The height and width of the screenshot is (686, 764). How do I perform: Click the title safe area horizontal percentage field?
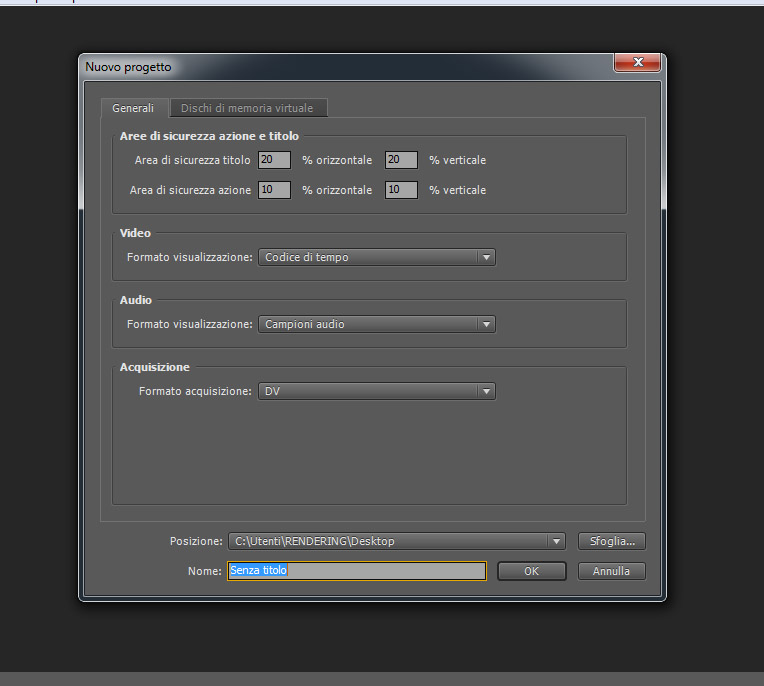click(x=274, y=160)
